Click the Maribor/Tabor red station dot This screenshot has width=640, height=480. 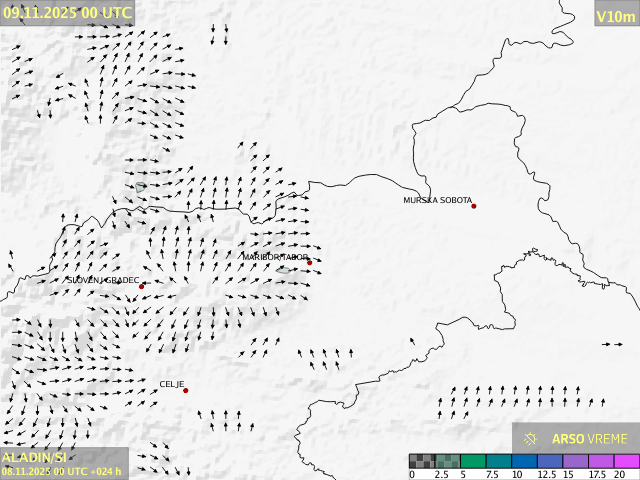click(x=310, y=263)
